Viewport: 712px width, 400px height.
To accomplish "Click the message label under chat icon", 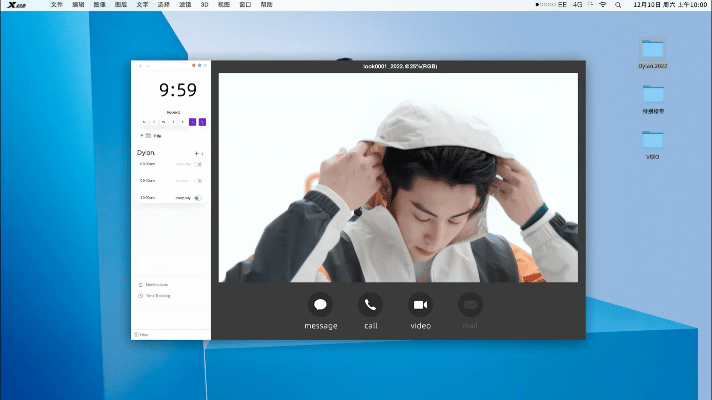I will (321, 326).
